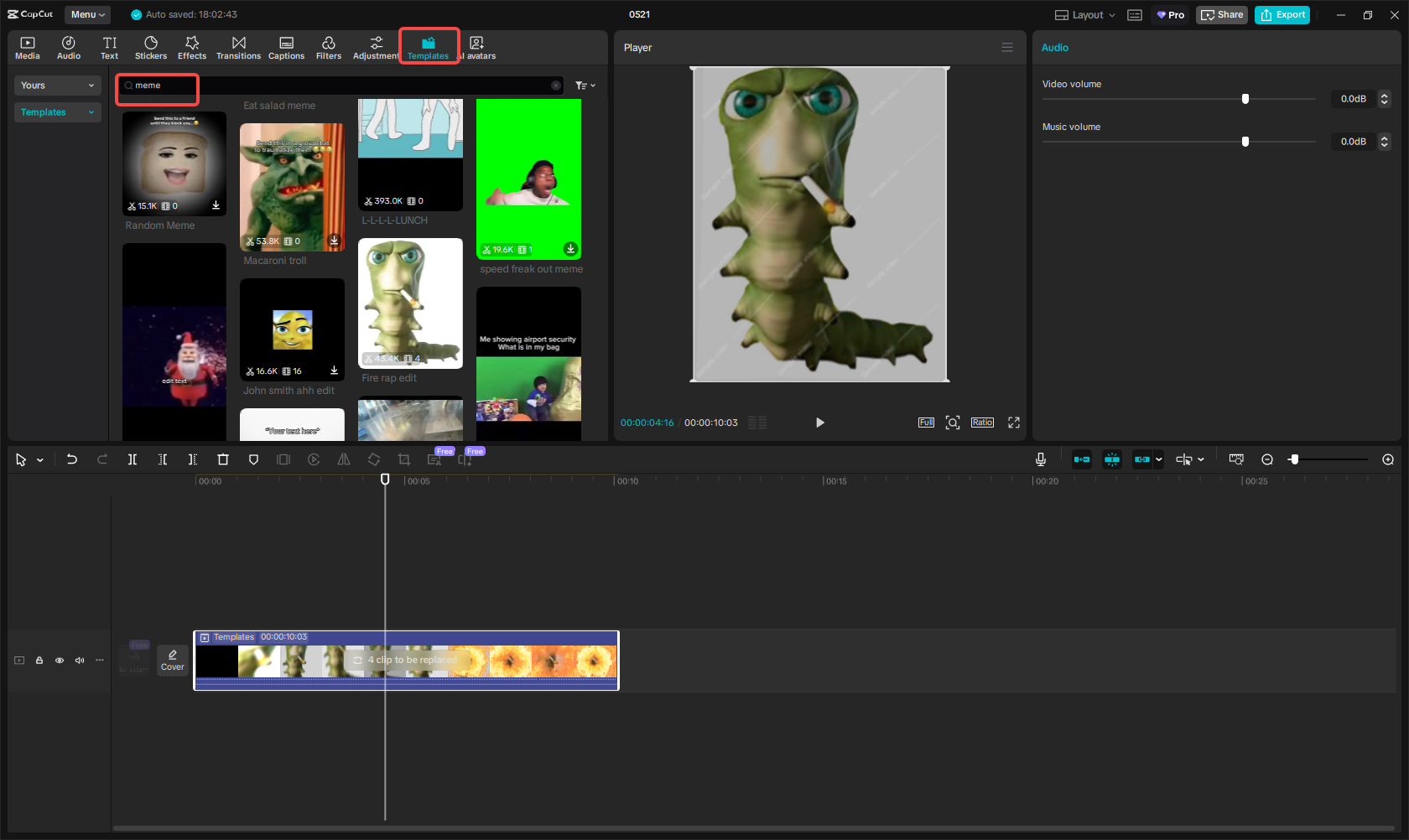Screen dimensions: 1409x840
Task: Open the Effects panel
Action: click(x=192, y=48)
